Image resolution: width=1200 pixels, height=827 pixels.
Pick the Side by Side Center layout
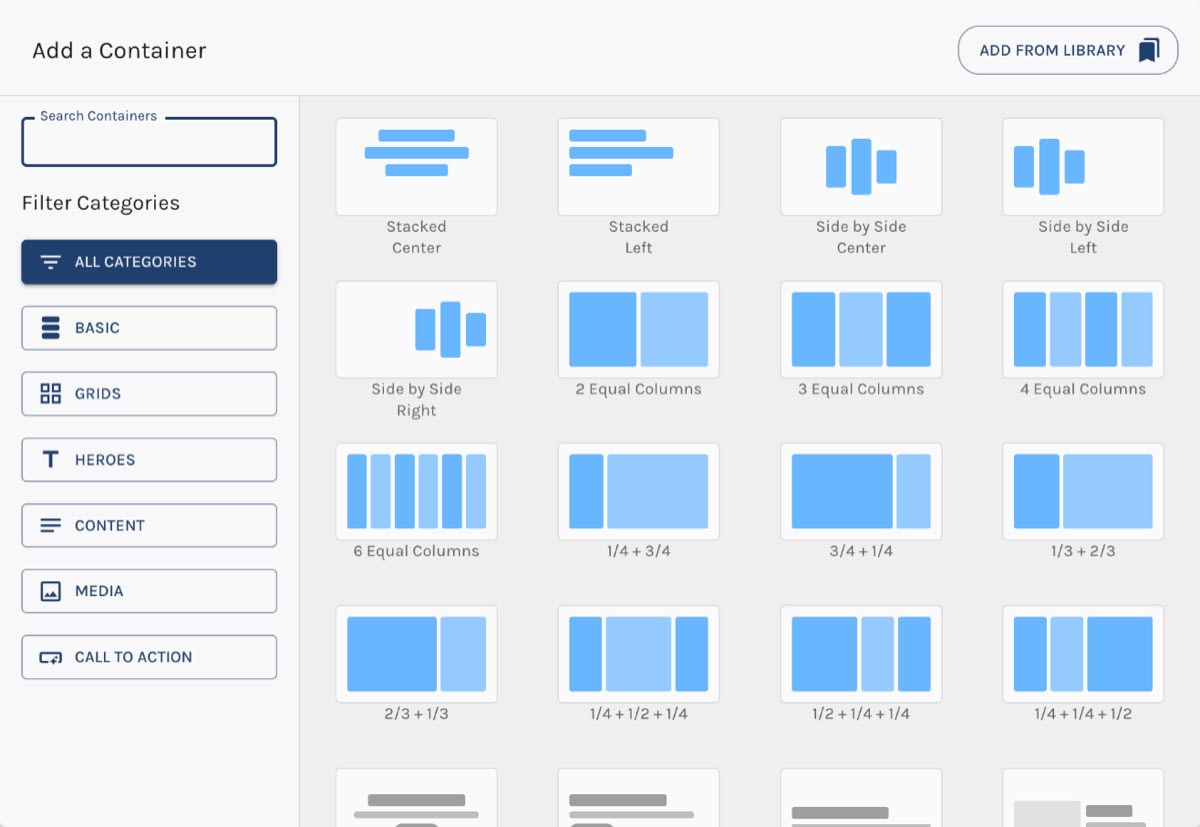861,167
